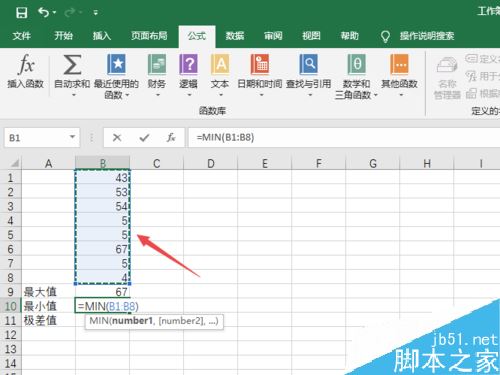The height and width of the screenshot is (375, 500).
Task: Click the Name Box showing B1
Action: click(36, 137)
